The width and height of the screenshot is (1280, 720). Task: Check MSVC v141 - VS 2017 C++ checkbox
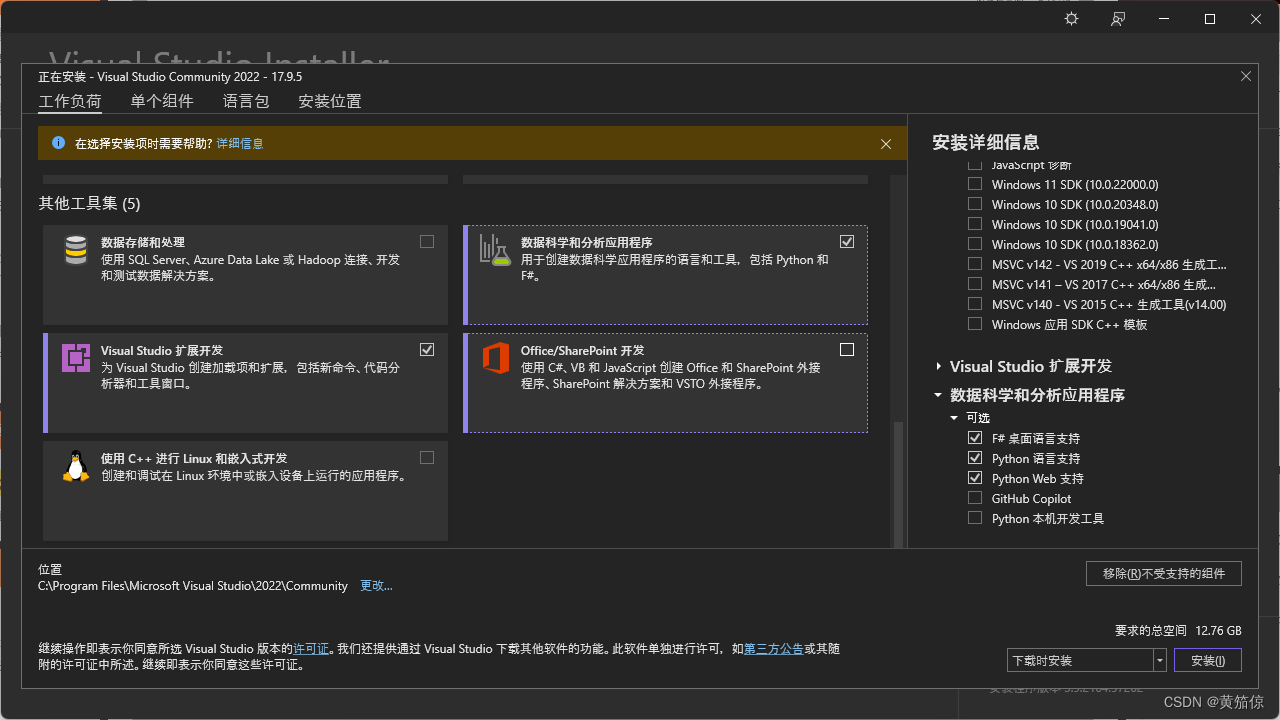coord(975,284)
